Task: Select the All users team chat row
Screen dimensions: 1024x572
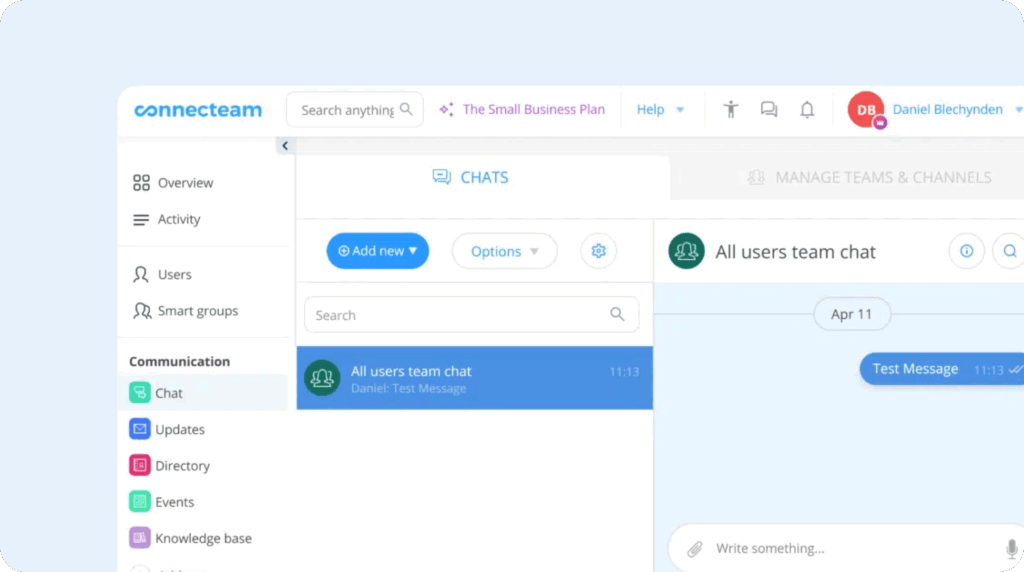Action: (475, 378)
